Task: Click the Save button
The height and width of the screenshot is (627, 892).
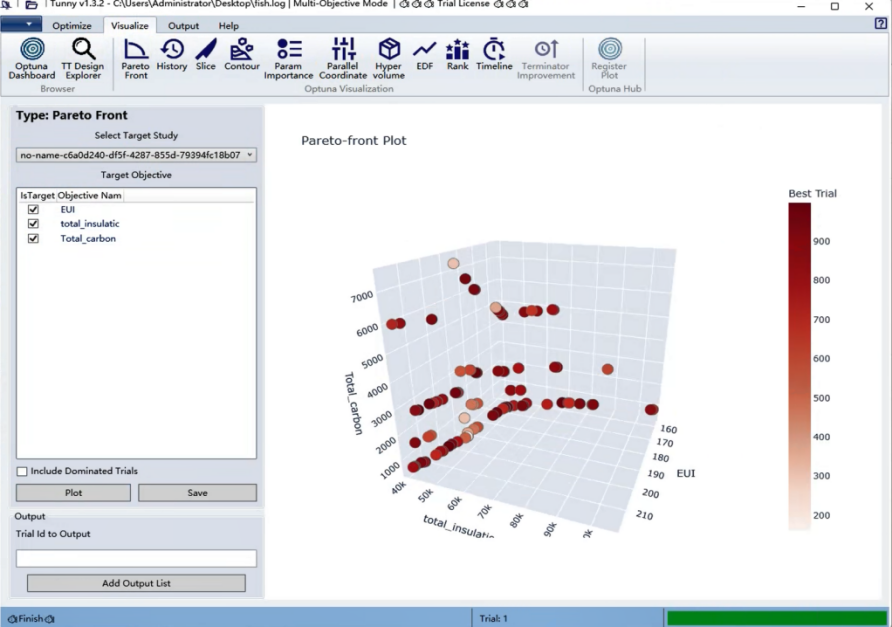Action: pyautogui.click(x=197, y=493)
